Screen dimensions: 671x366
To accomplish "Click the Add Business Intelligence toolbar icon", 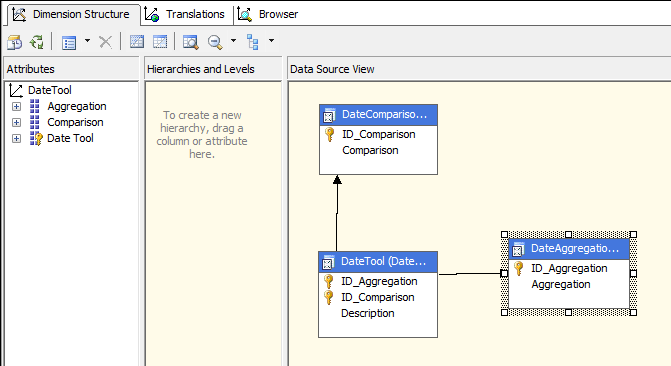I will coord(15,42).
